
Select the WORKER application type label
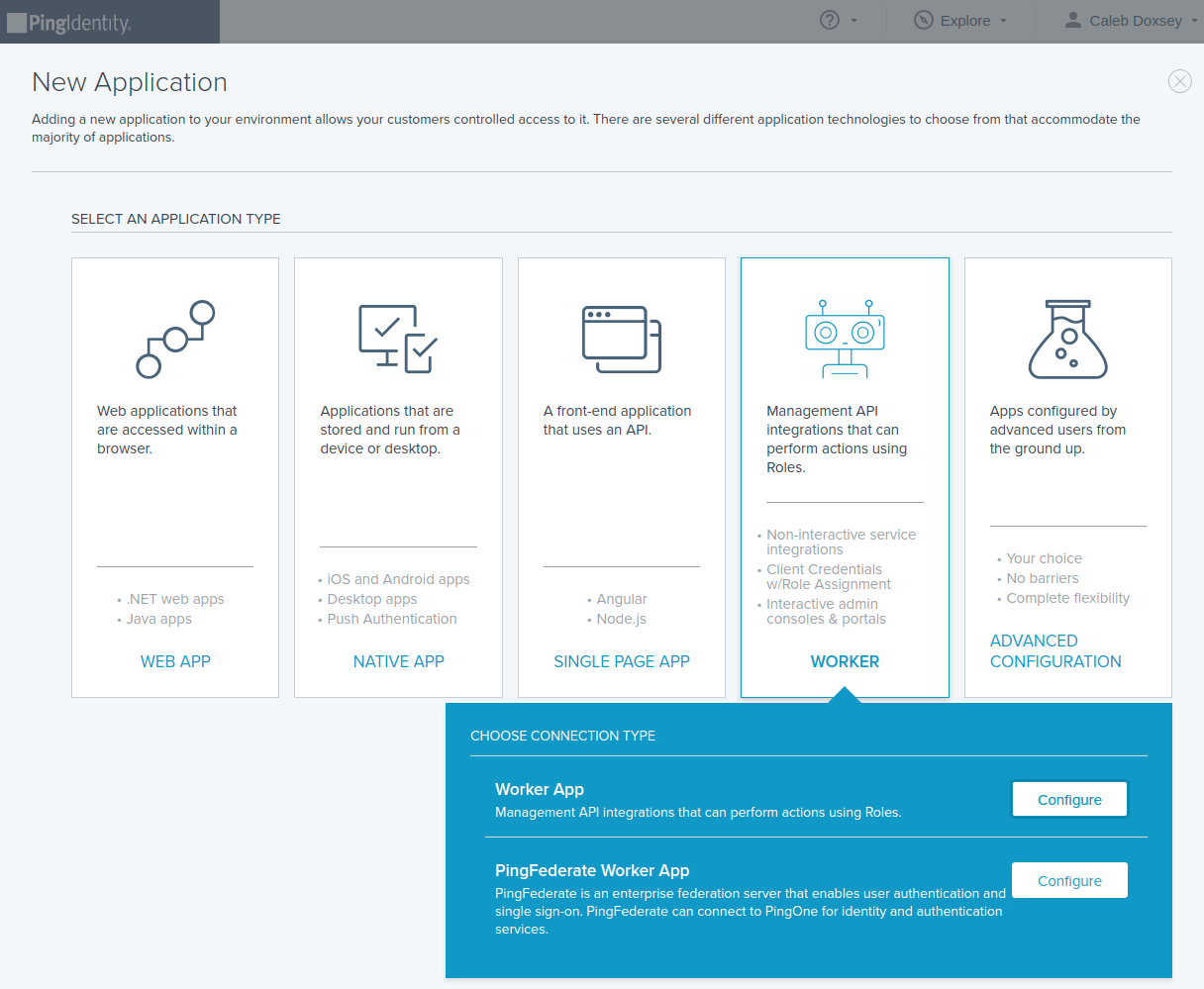click(x=845, y=661)
